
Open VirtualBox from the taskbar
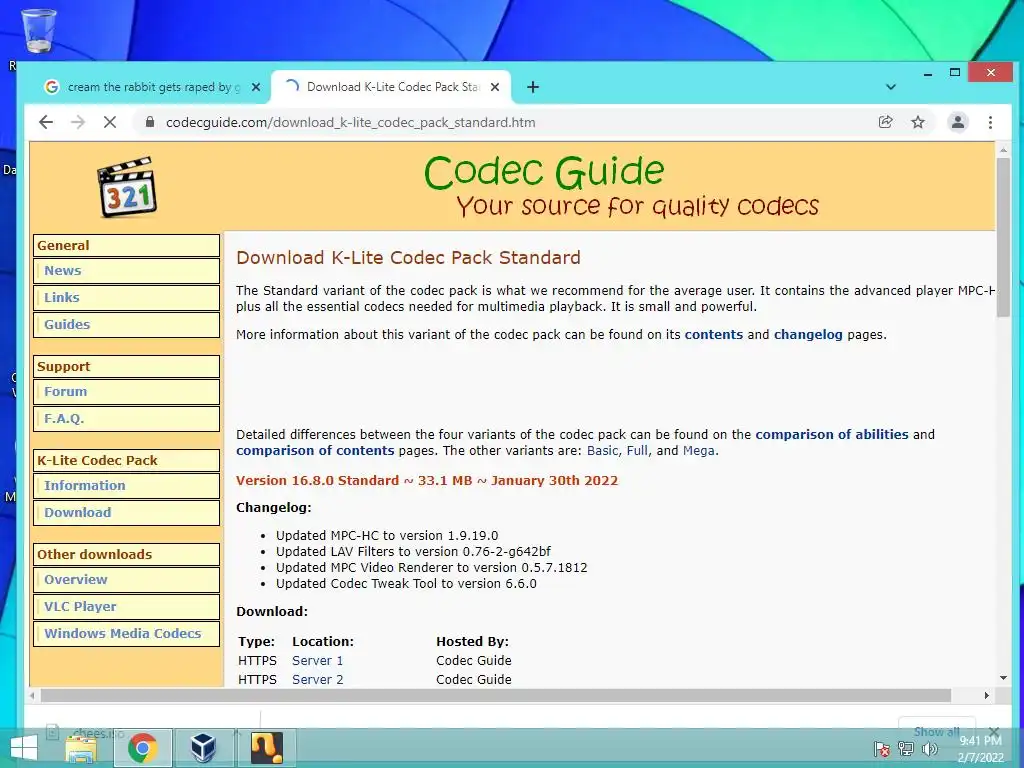click(x=203, y=748)
